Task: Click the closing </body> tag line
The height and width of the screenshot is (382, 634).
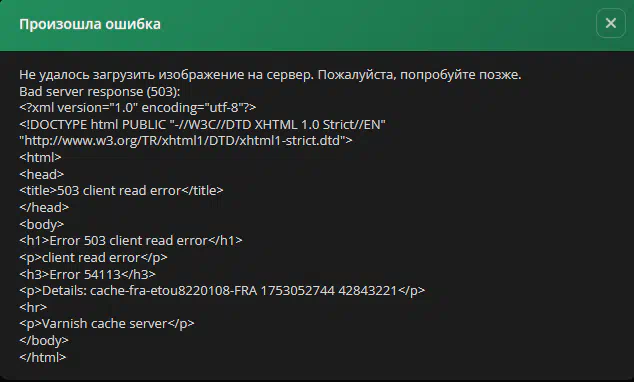Action: point(44,340)
